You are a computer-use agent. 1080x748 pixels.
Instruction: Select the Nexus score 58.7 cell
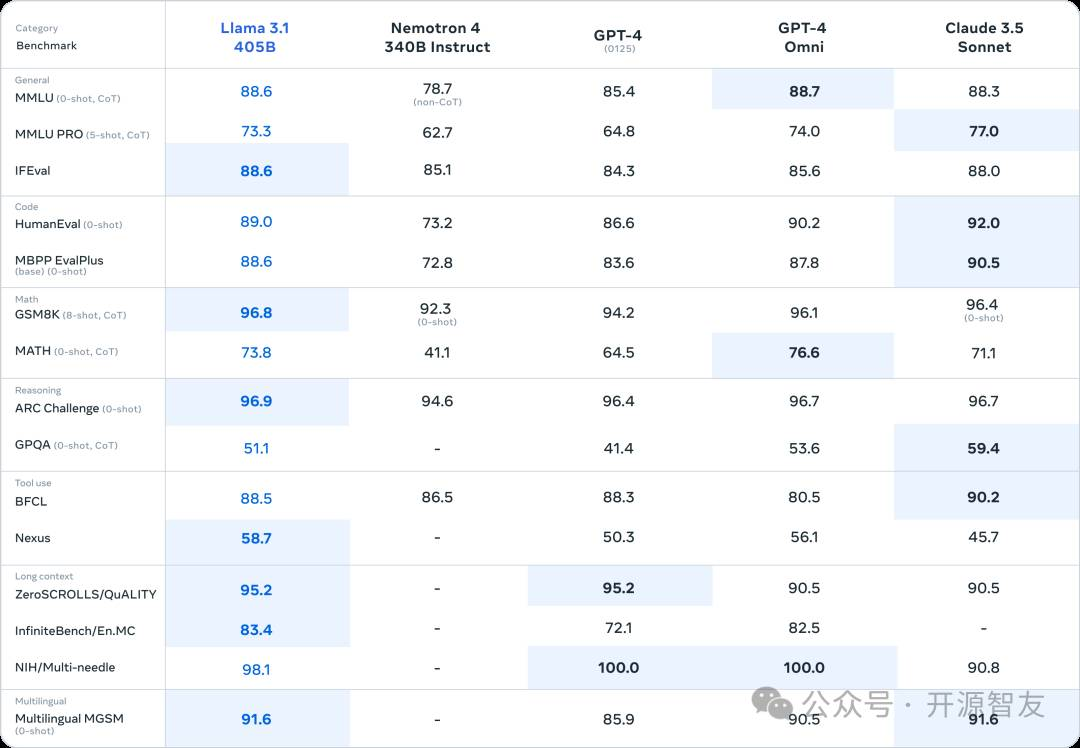coord(257,538)
